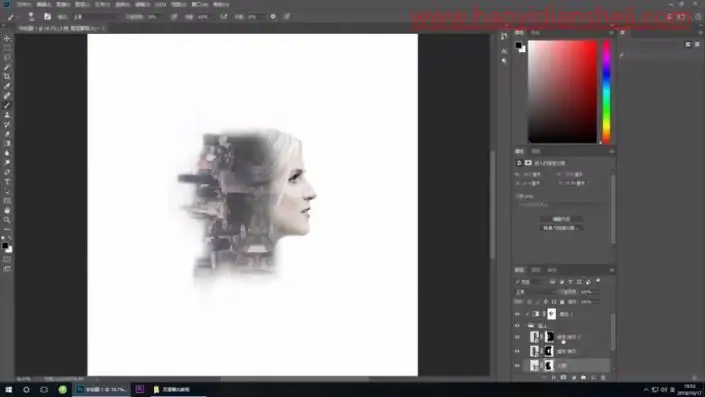Select the Spot Healing Brush tool
This screenshot has height=397, width=705.
coord(7,96)
